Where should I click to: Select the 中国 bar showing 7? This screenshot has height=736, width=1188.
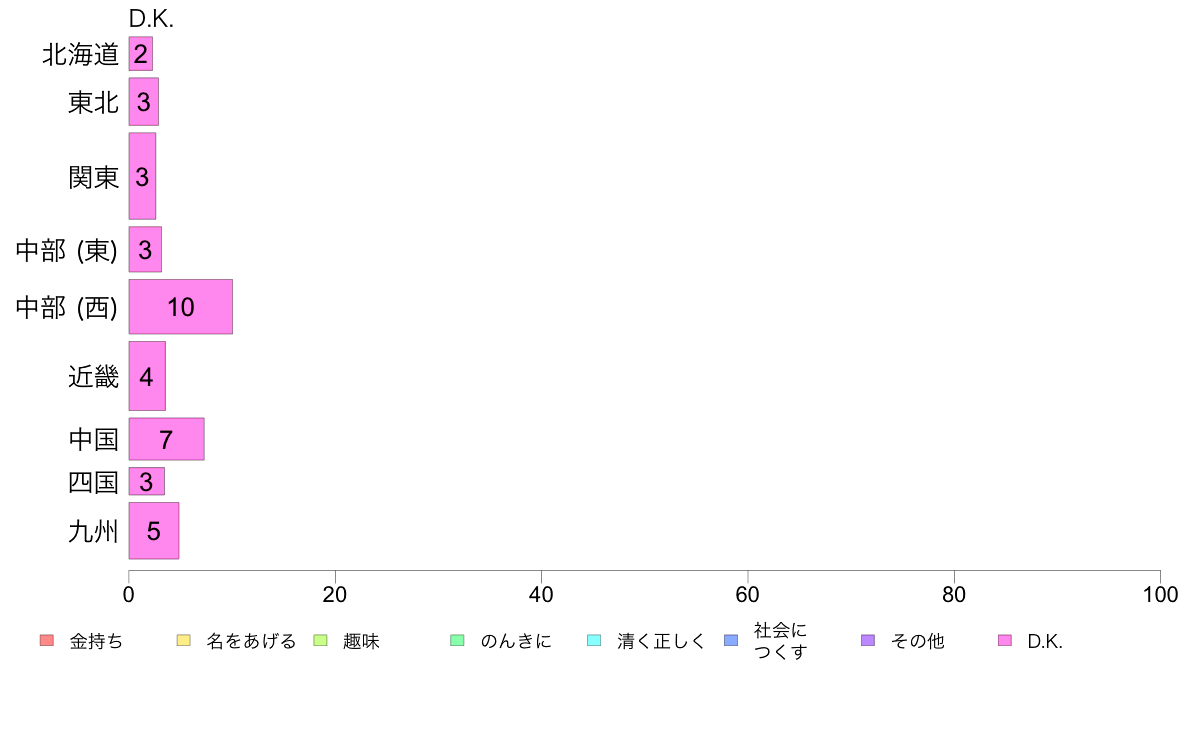coord(166,439)
